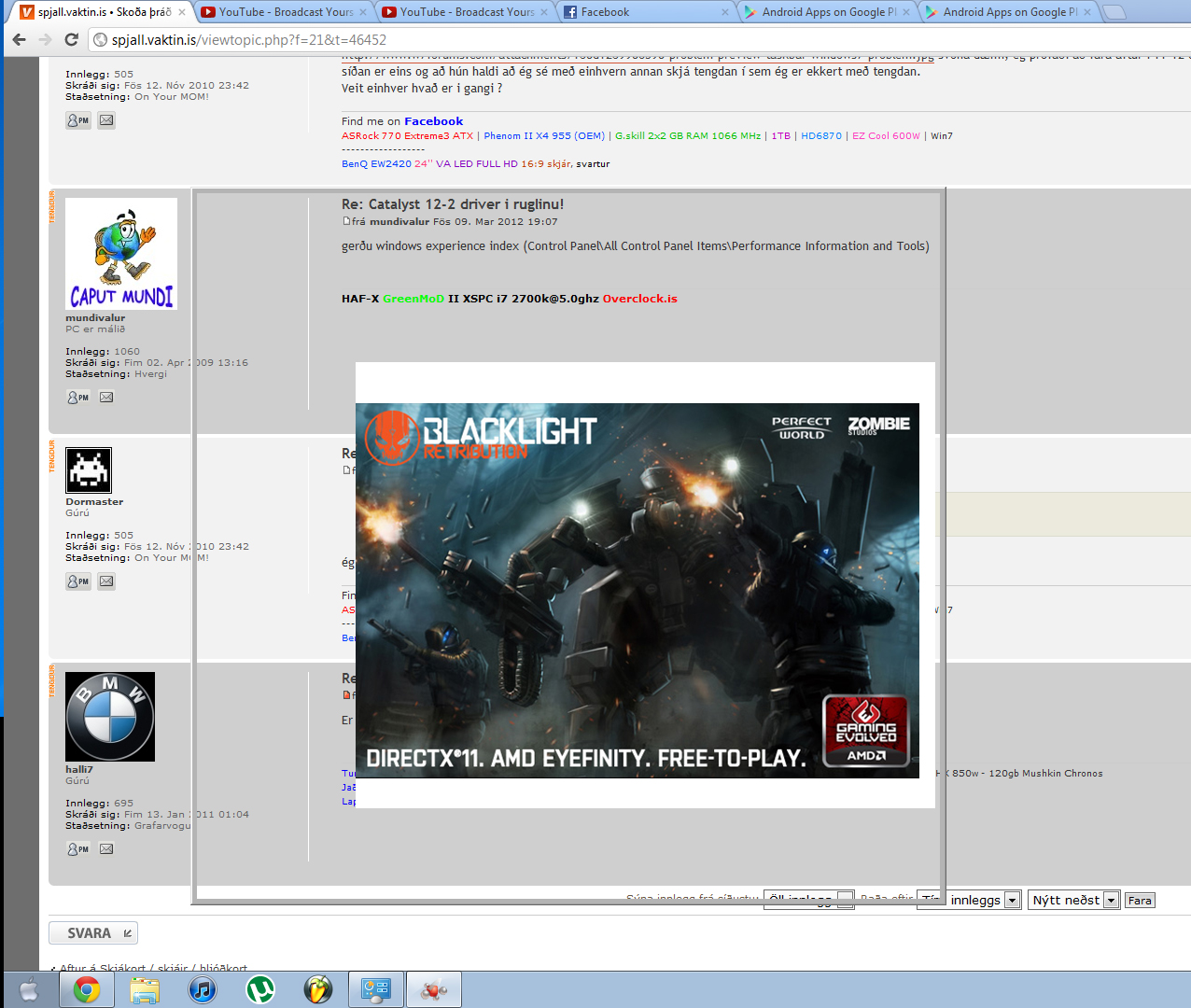This screenshot has width=1191, height=1008.
Task: Click the Blacklight Retribution ad image
Action: tap(638, 590)
